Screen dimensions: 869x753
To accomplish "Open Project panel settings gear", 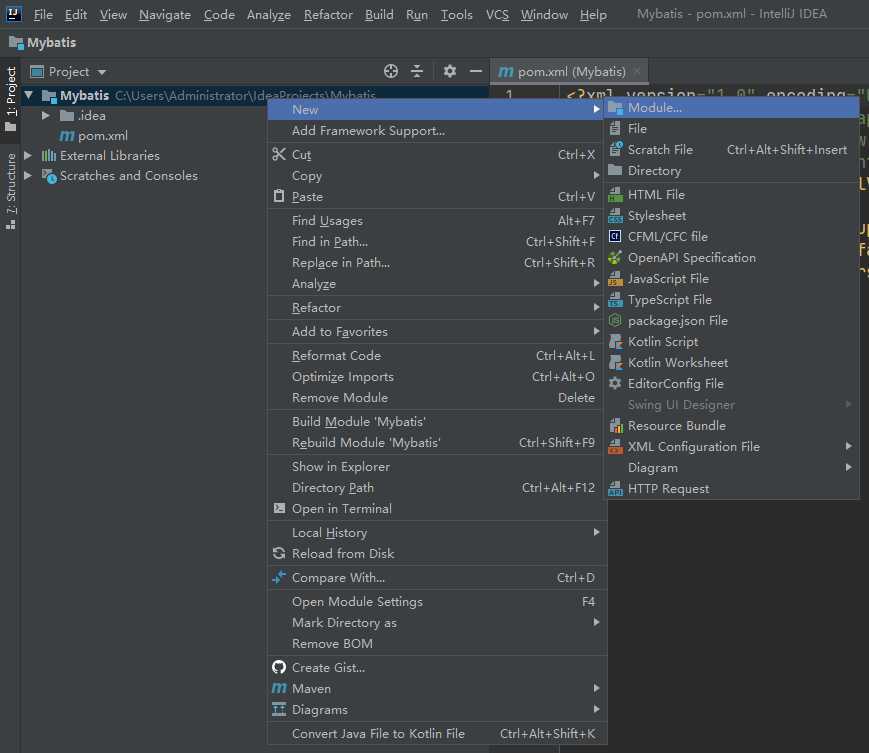I will click(449, 71).
